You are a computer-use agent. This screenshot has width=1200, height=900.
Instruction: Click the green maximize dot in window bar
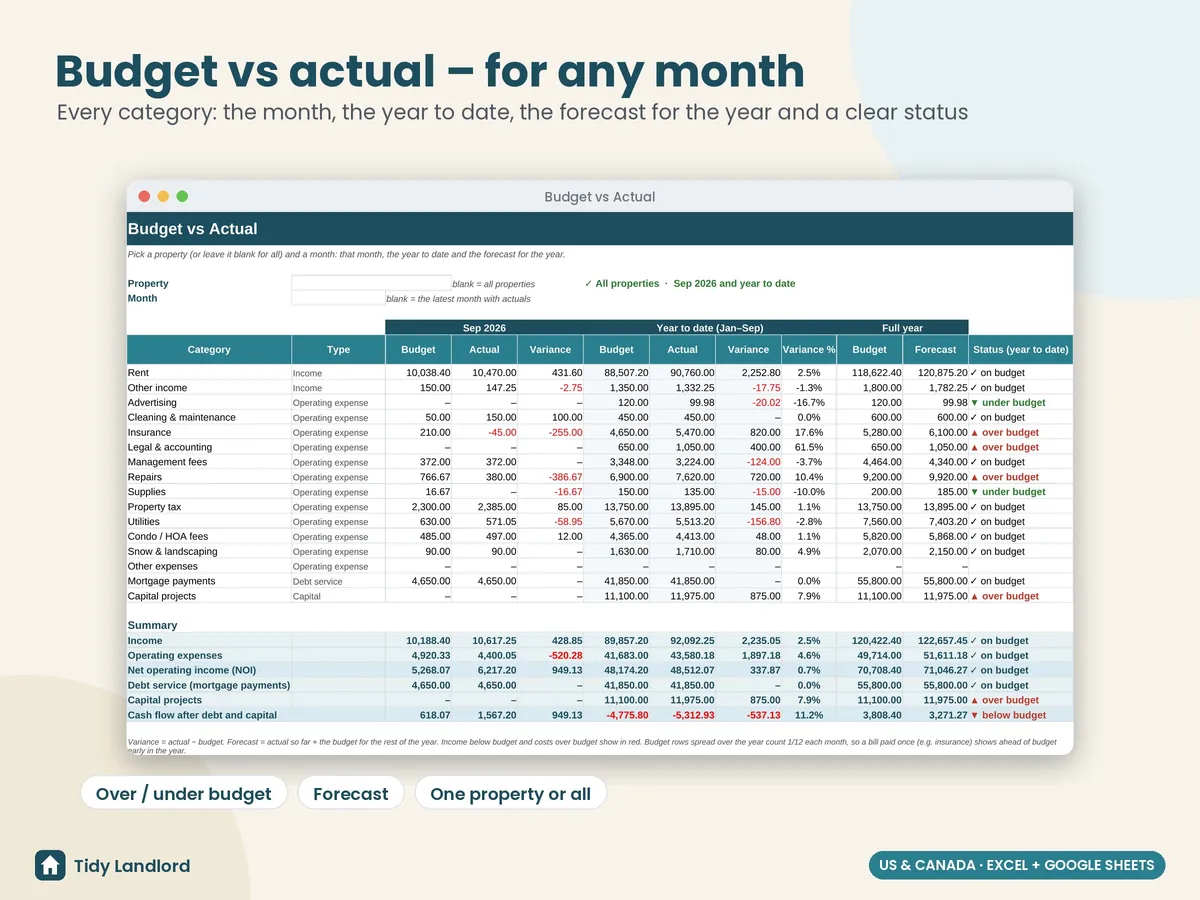pyautogui.click(x=182, y=196)
